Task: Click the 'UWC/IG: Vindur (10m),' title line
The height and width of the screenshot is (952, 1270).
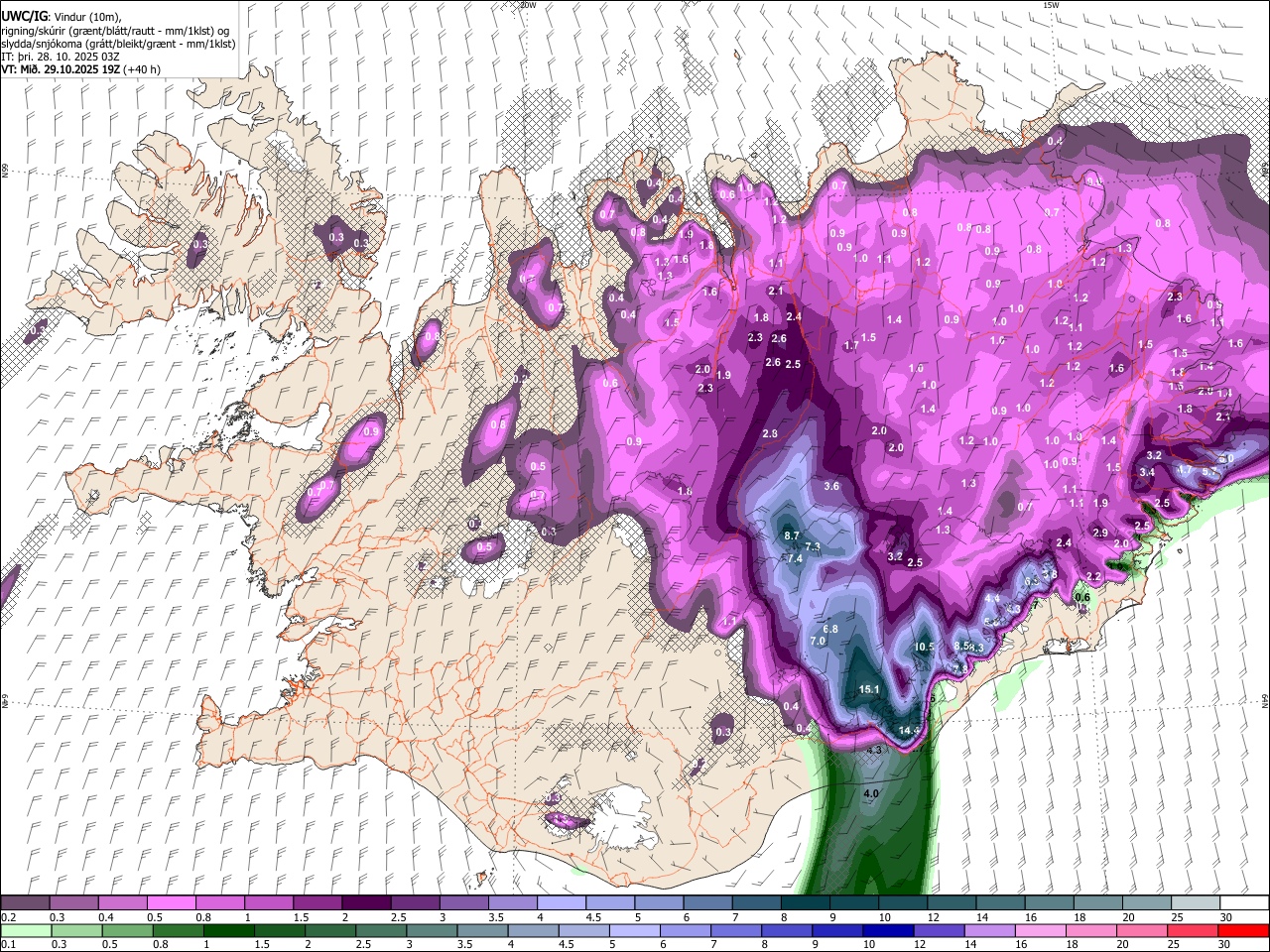Action: pos(62,18)
